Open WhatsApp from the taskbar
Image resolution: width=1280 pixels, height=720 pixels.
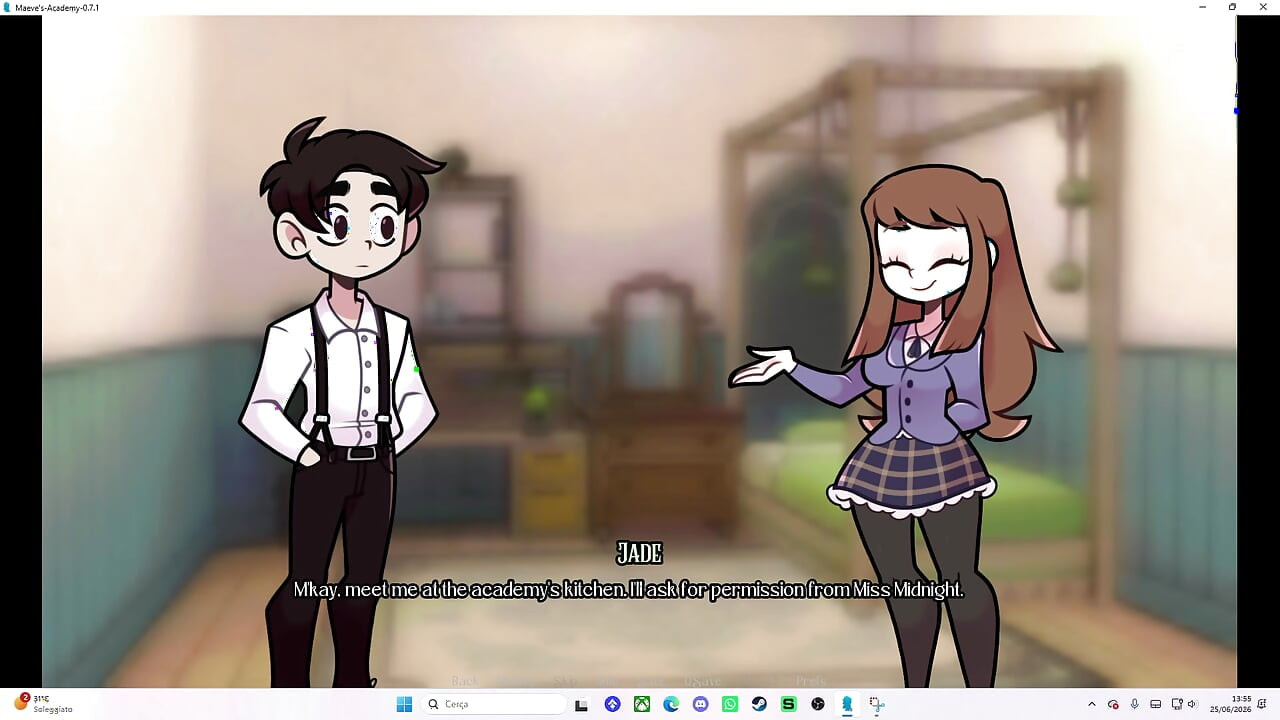tap(730, 704)
